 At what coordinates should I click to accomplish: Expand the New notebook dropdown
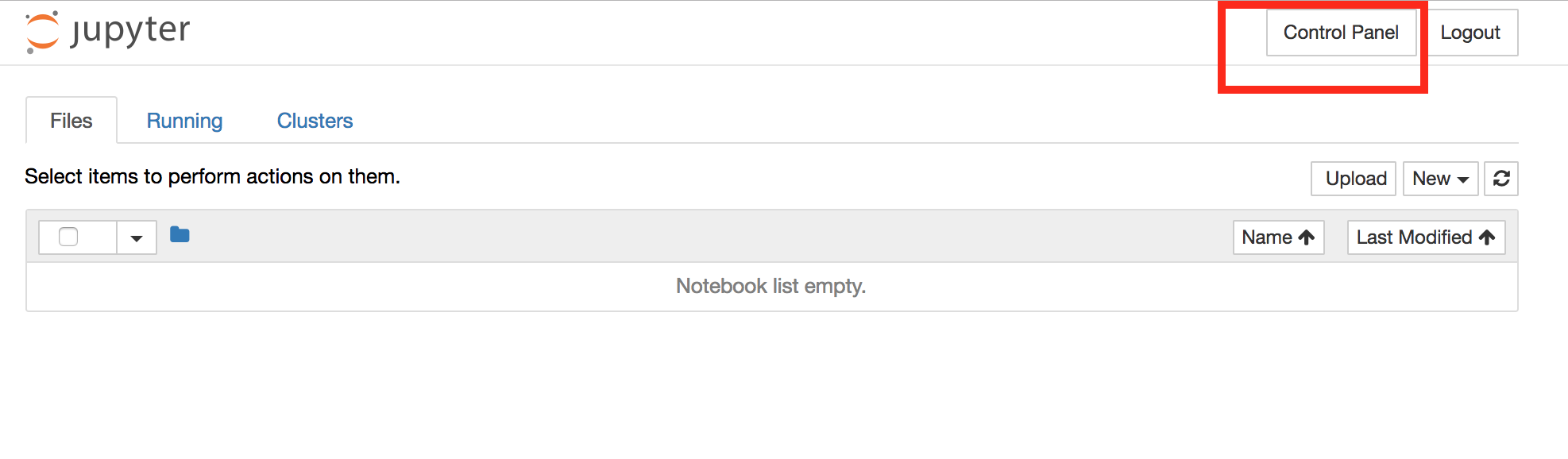coord(1440,179)
